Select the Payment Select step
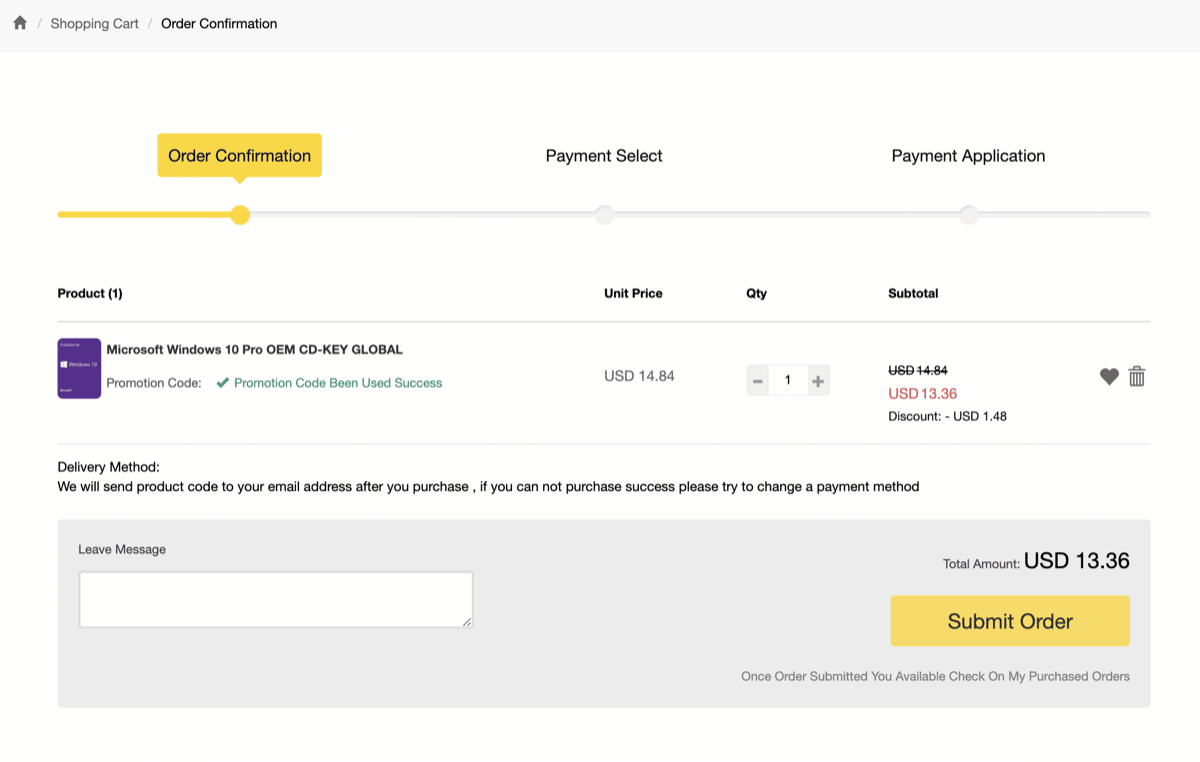The width and height of the screenshot is (1200, 762). click(x=604, y=156)
